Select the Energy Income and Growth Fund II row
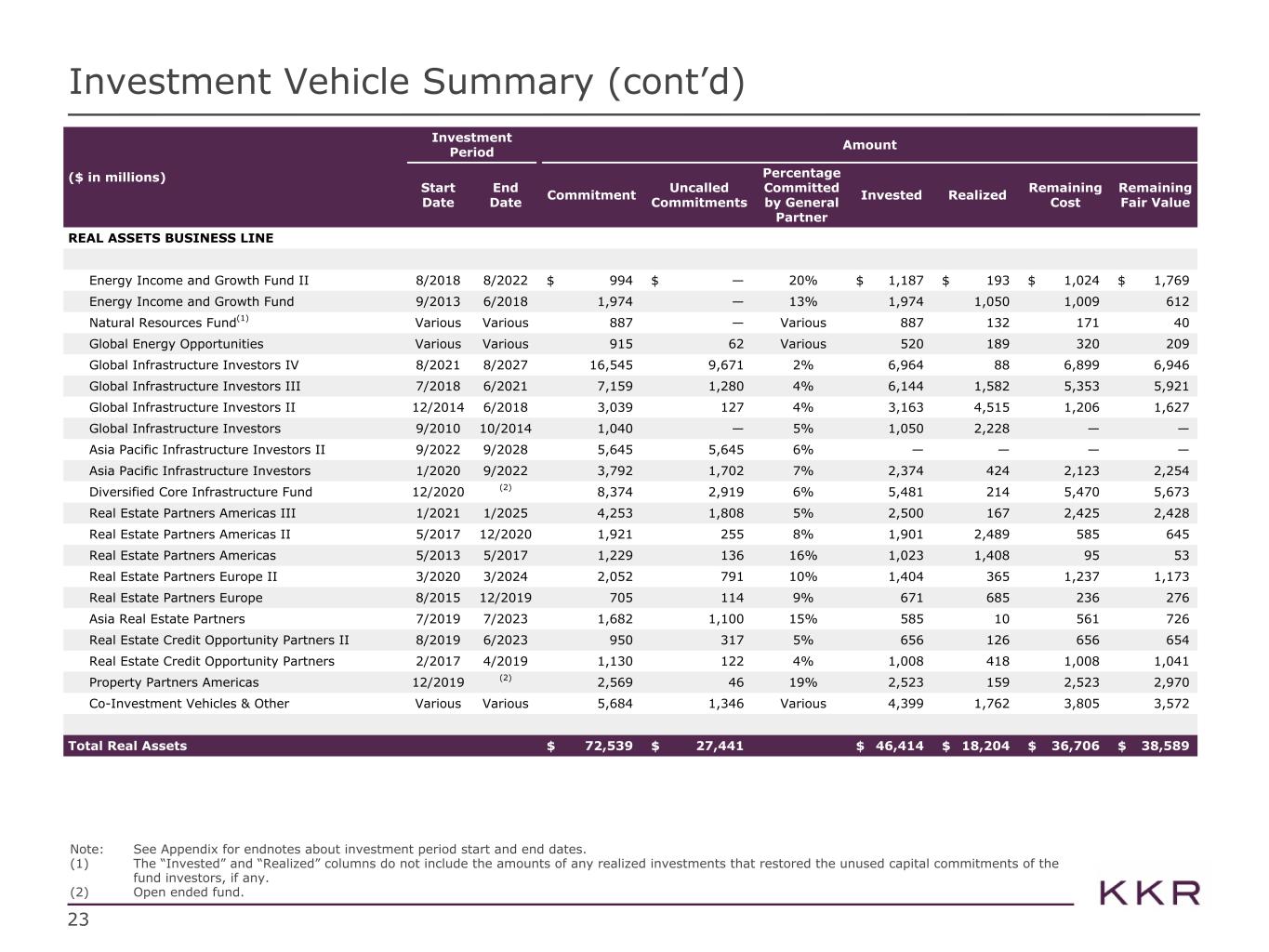The height and width of the screenshot is (952, 1269). click(199, 281)
